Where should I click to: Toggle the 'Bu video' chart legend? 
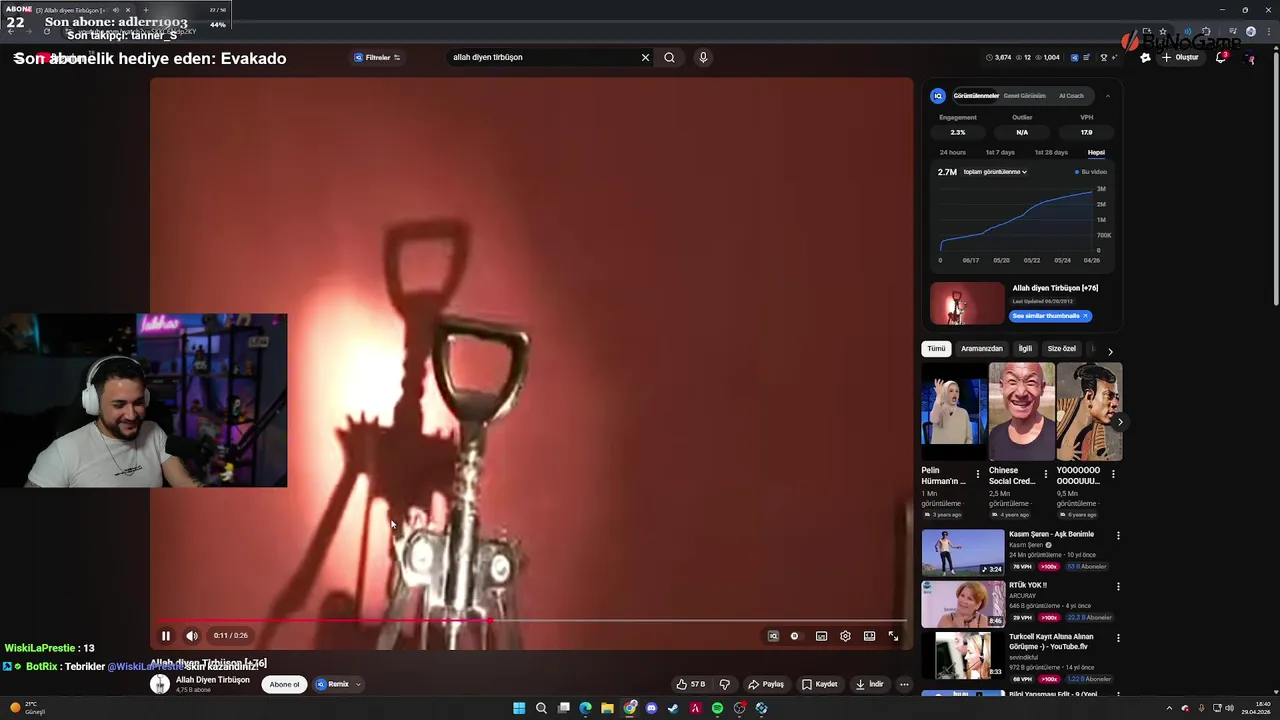pos(1091,172)
